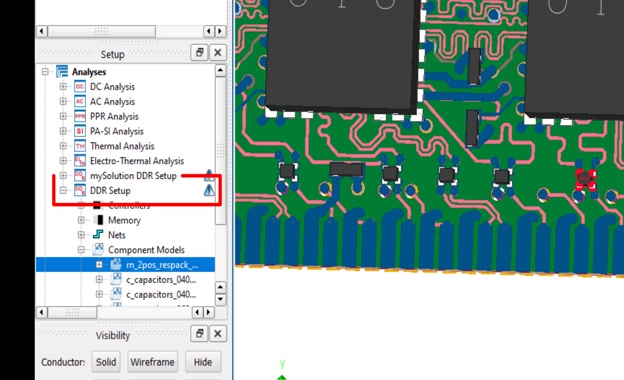The width and height of the screenshot is (624, 380).
Task: Select Thermal Analysis tree item
Action: tap(122, 146)
